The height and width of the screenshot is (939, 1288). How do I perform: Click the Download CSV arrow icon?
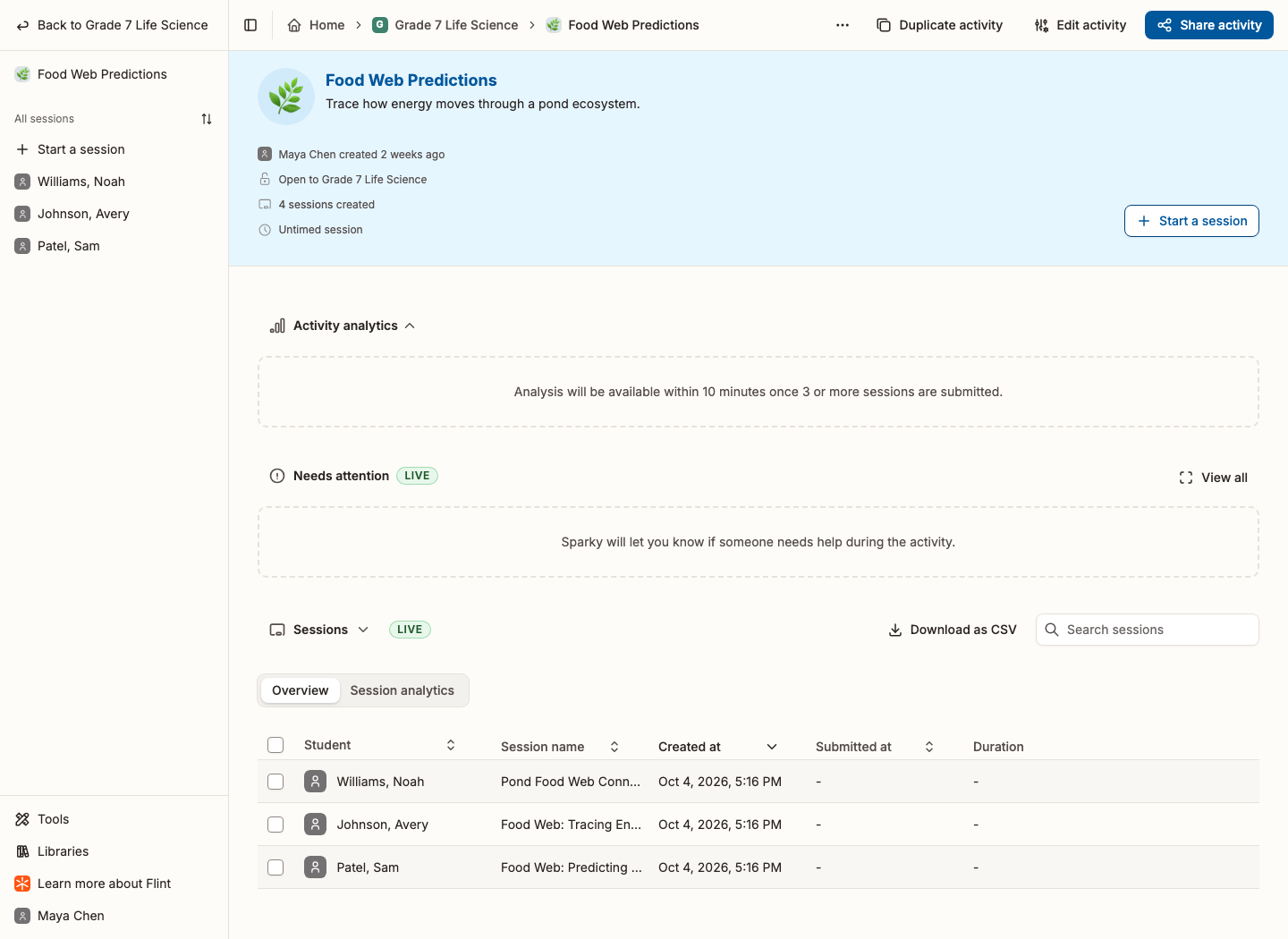pos(894,630)
